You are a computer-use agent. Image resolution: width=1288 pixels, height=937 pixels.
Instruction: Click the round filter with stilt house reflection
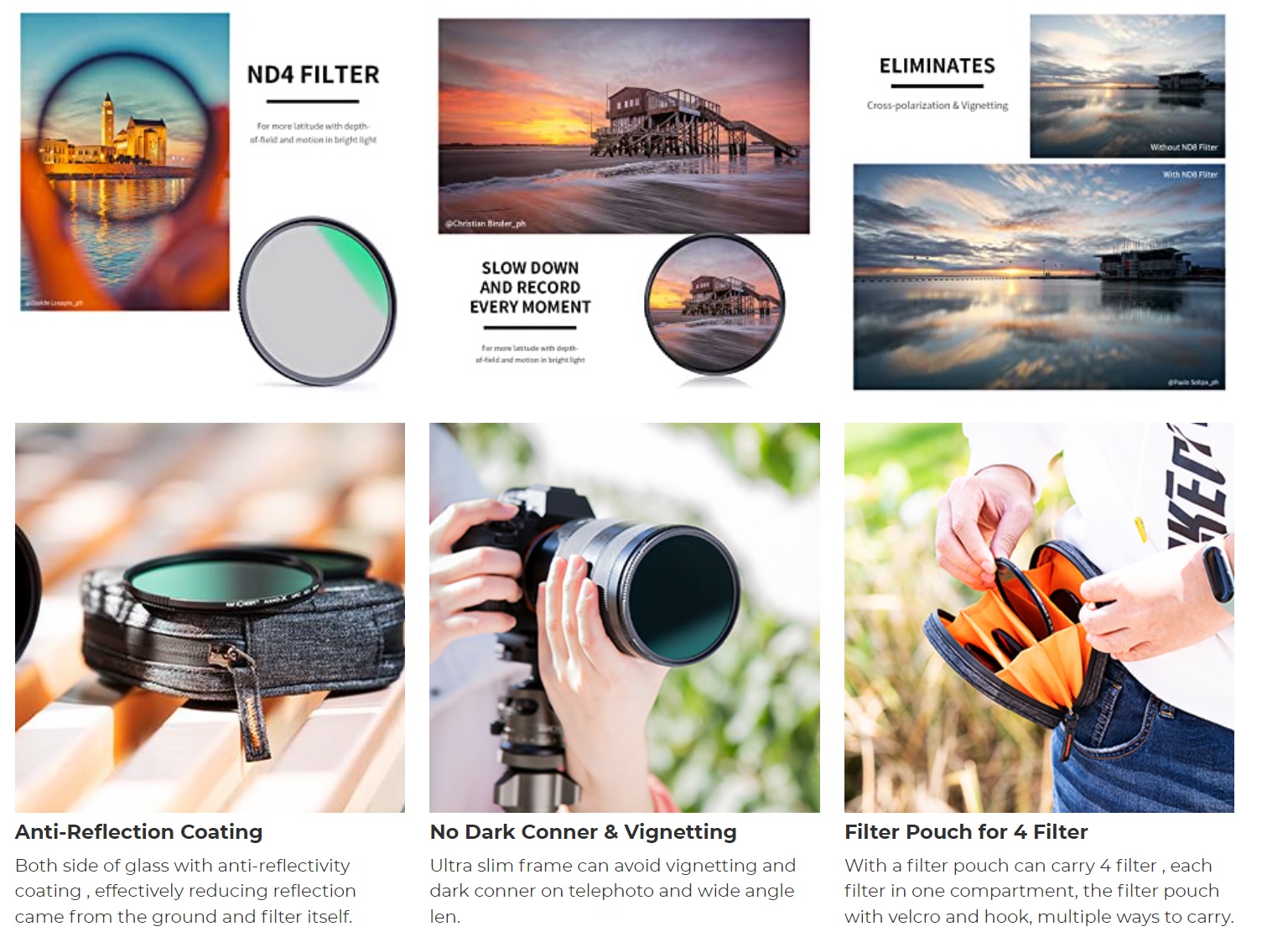[x=714, y=304]
